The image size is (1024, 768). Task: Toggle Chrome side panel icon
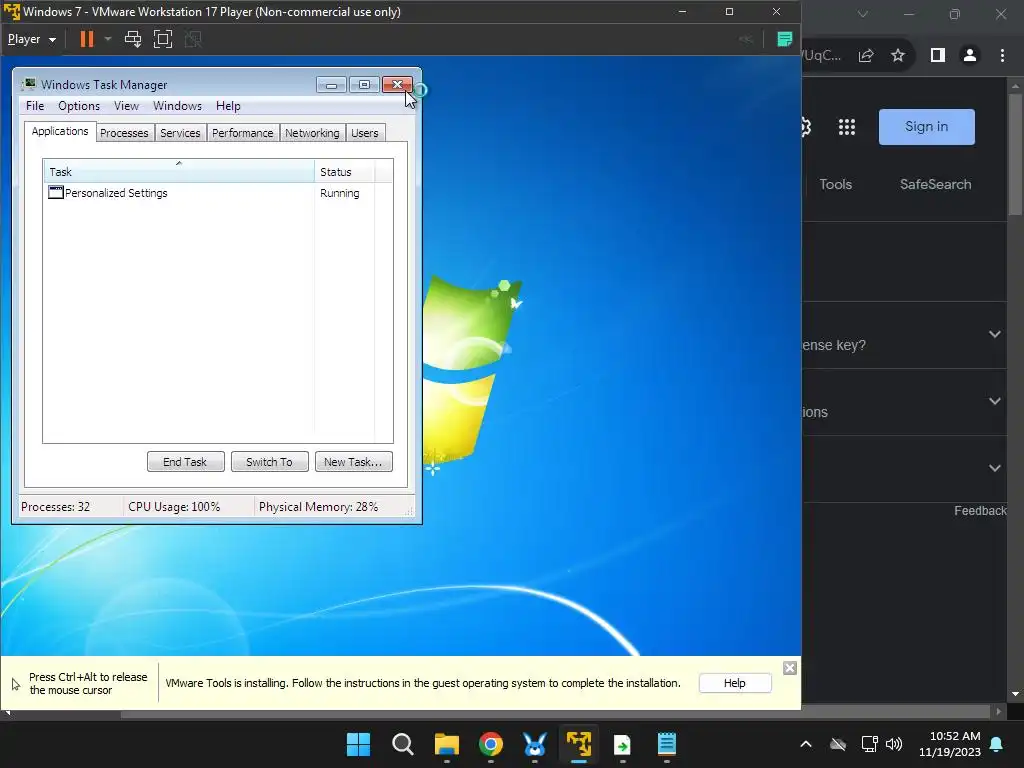(x=938, y=56)
